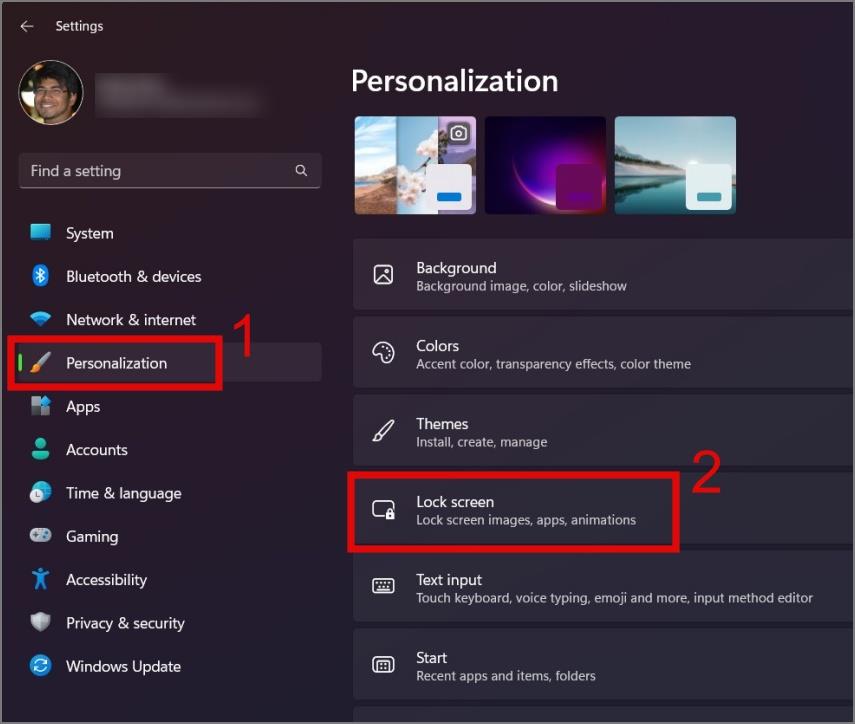Click the Personalization paintbrush icon
The width and height of the screenshot is (855, 724).
click(x=40, y=363)
